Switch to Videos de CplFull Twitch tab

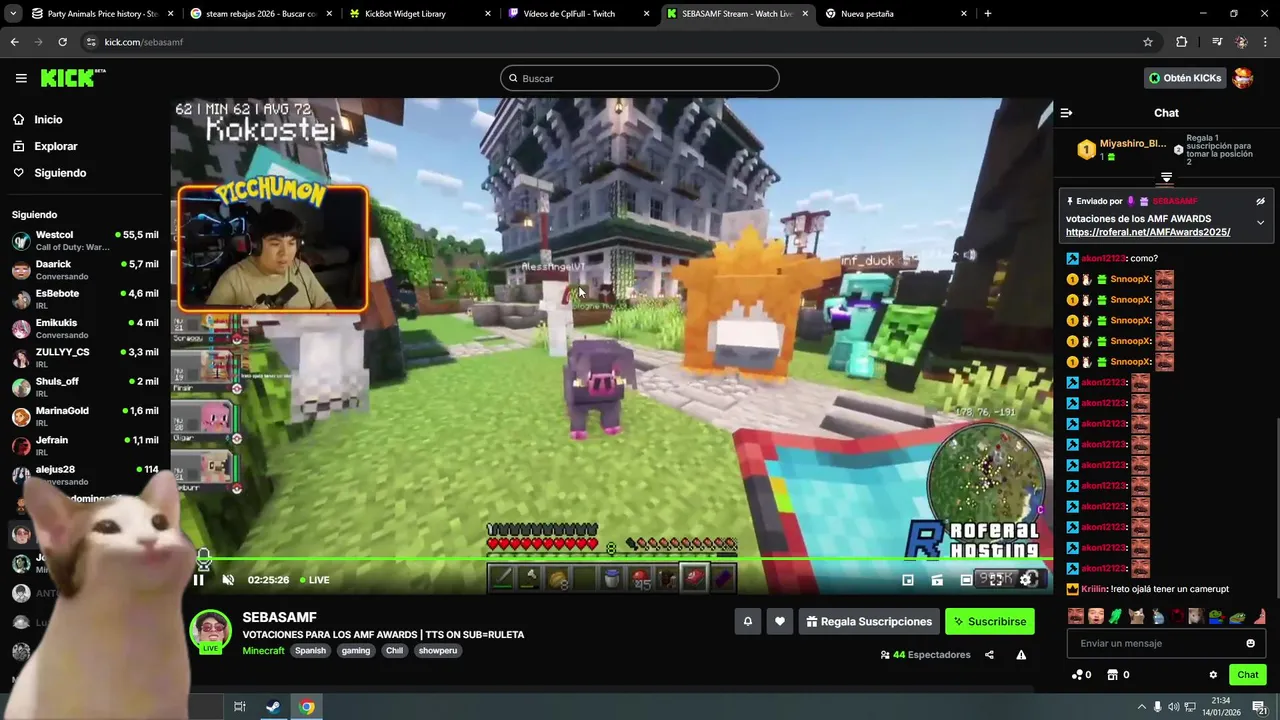(x=578, y=14)
